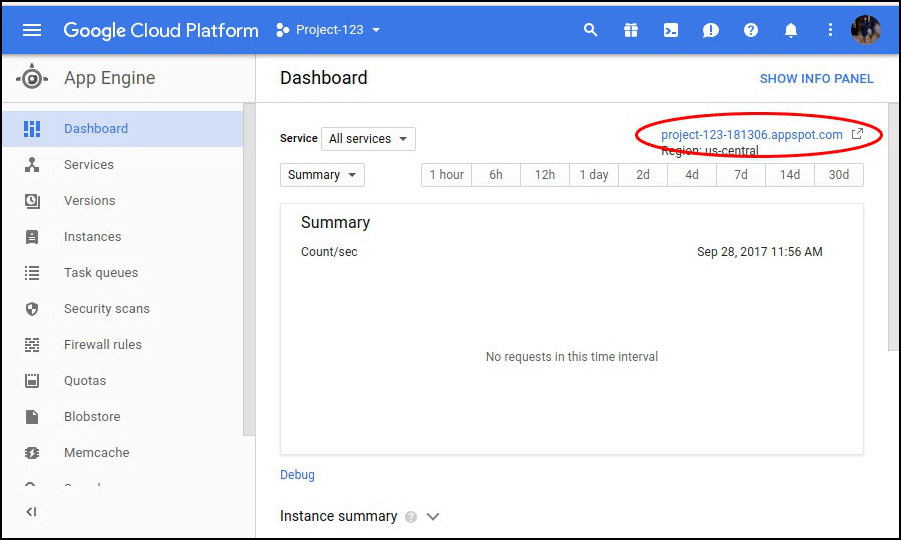Open Versions in the sidebar
901x540 pixels.
tap(122, 201)
